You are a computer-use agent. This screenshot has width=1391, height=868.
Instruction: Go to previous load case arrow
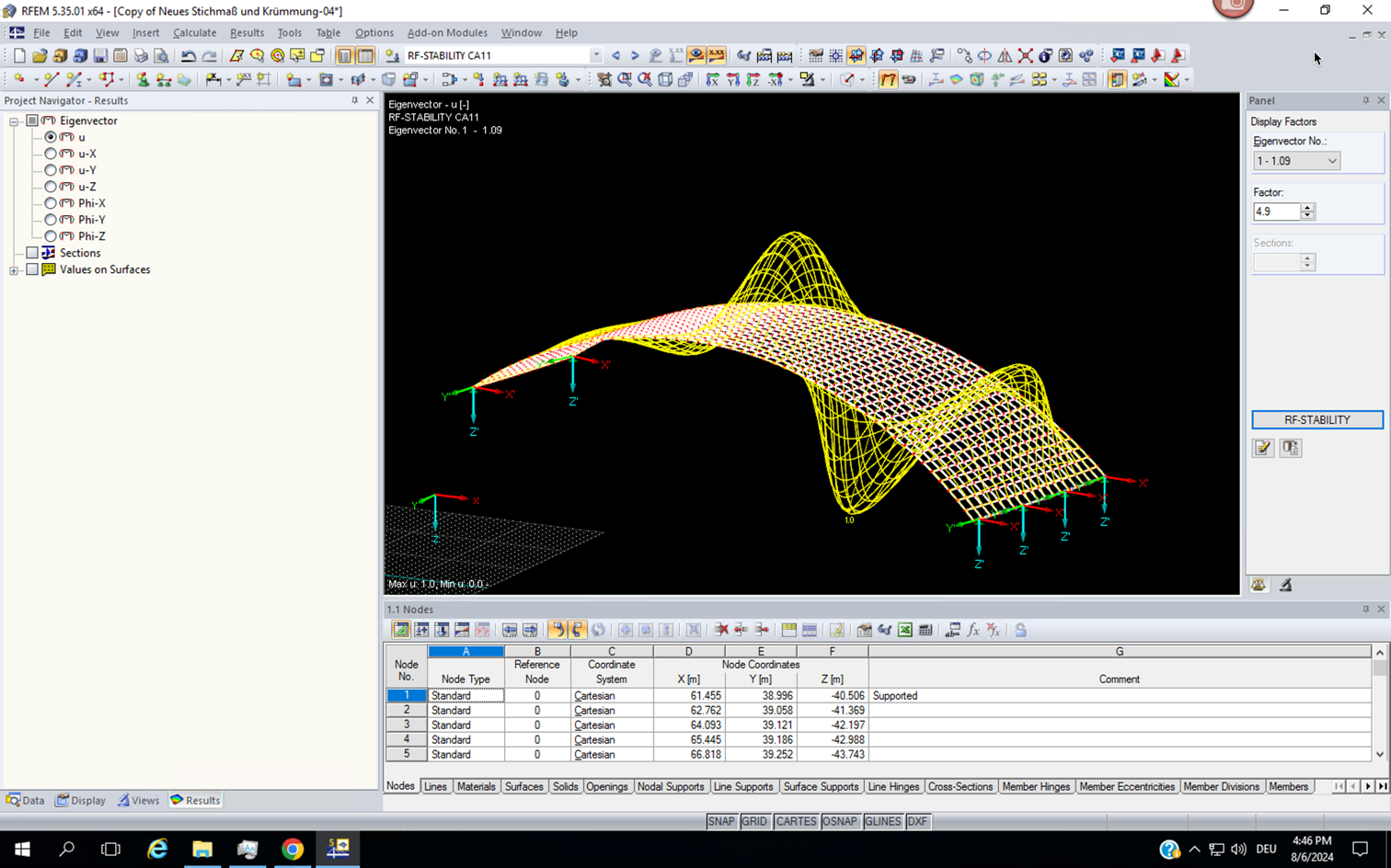616,56
